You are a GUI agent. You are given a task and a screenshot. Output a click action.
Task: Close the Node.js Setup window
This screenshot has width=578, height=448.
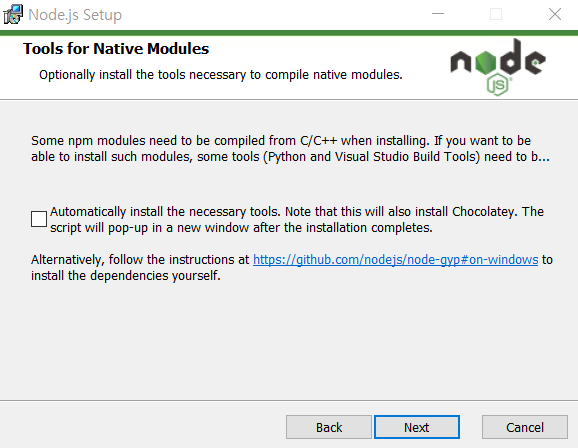(555, 14)
